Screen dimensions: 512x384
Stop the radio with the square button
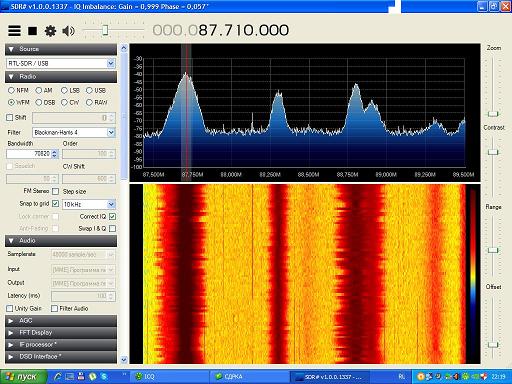[32, 31]
